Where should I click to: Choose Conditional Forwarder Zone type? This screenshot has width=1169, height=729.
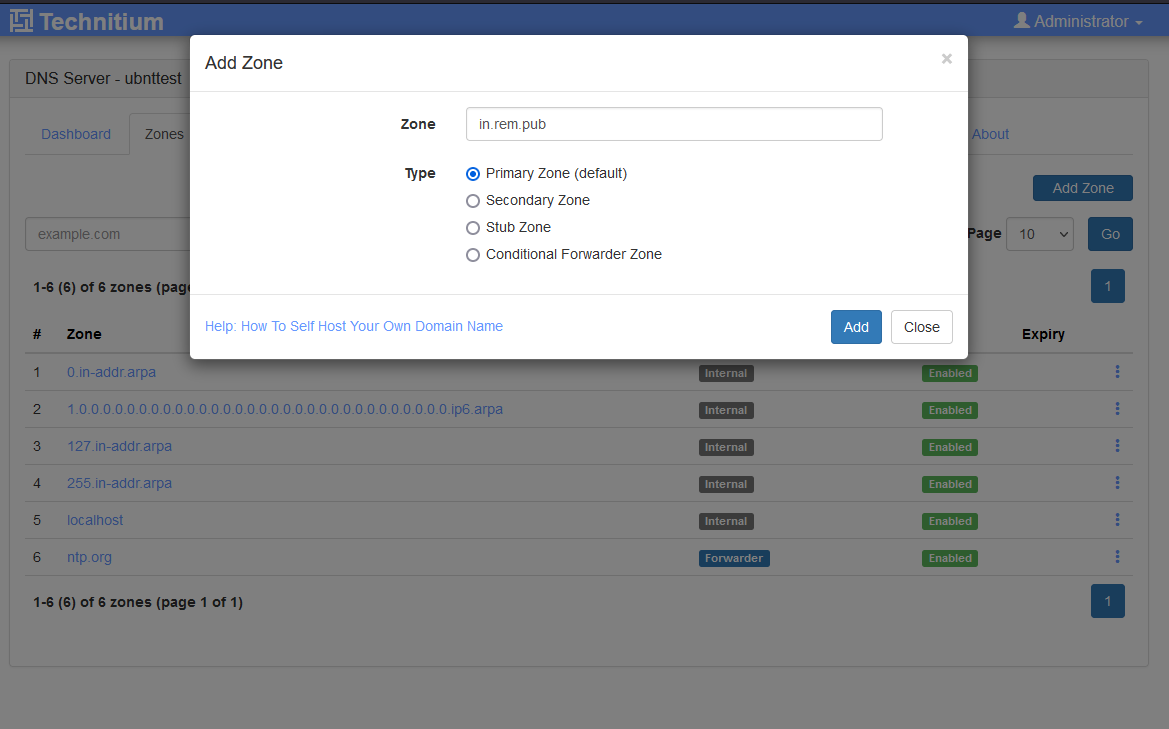click(x=473, y=255)
